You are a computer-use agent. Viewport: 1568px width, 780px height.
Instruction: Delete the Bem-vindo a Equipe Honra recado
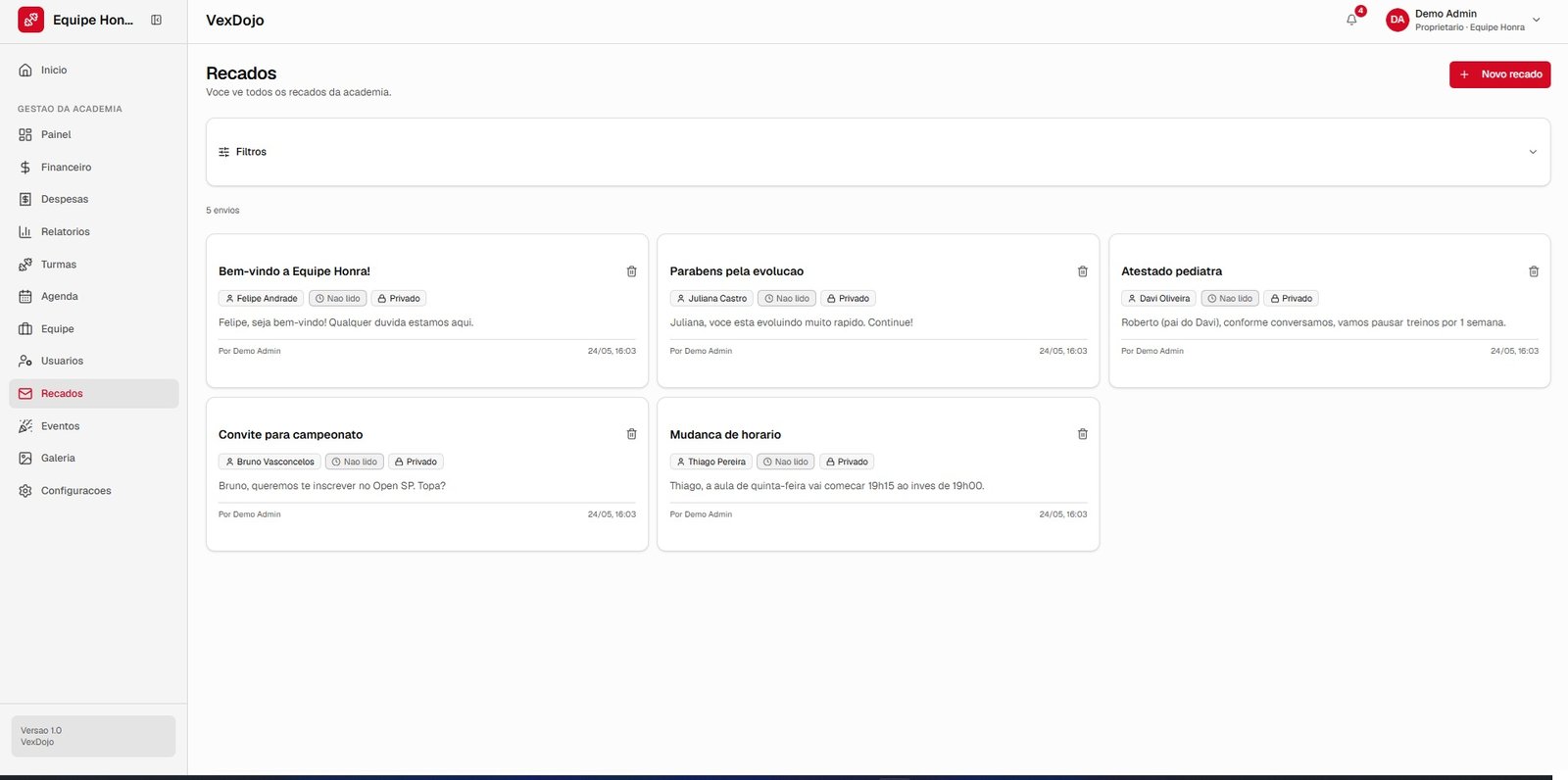[x=631, y=271]
